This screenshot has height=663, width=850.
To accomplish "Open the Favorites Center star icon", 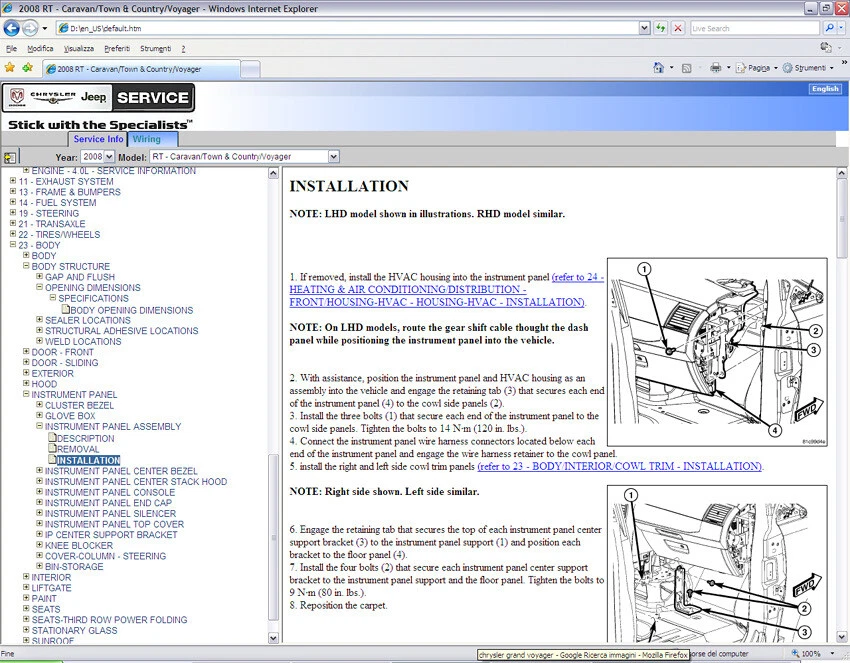I will [x=10, y=67].
